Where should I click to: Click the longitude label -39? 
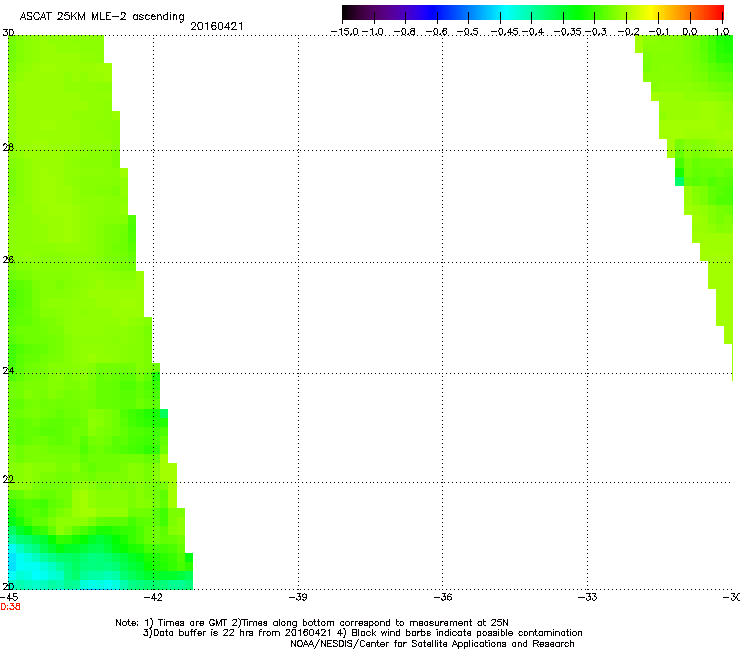click(x=298, y=597)
